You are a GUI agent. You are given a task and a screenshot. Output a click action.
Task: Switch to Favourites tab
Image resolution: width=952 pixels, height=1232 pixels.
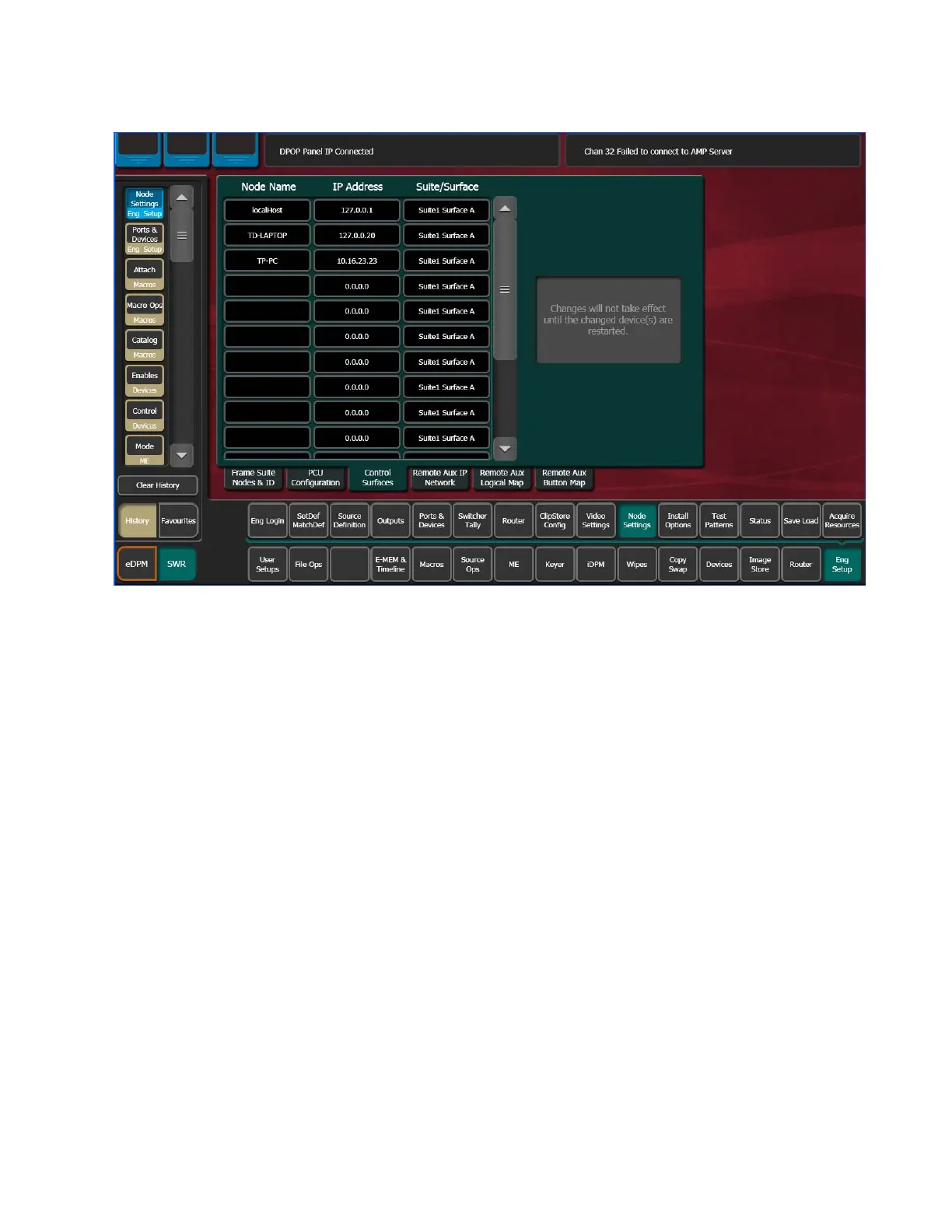[178, 521]
